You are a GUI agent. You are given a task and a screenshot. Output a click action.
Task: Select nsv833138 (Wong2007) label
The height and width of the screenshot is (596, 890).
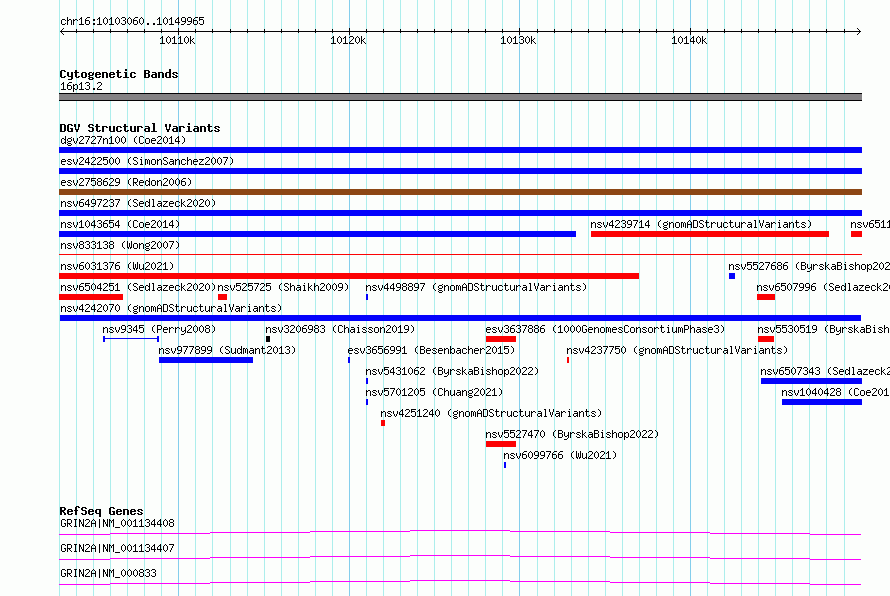click(x=120, y=245)
